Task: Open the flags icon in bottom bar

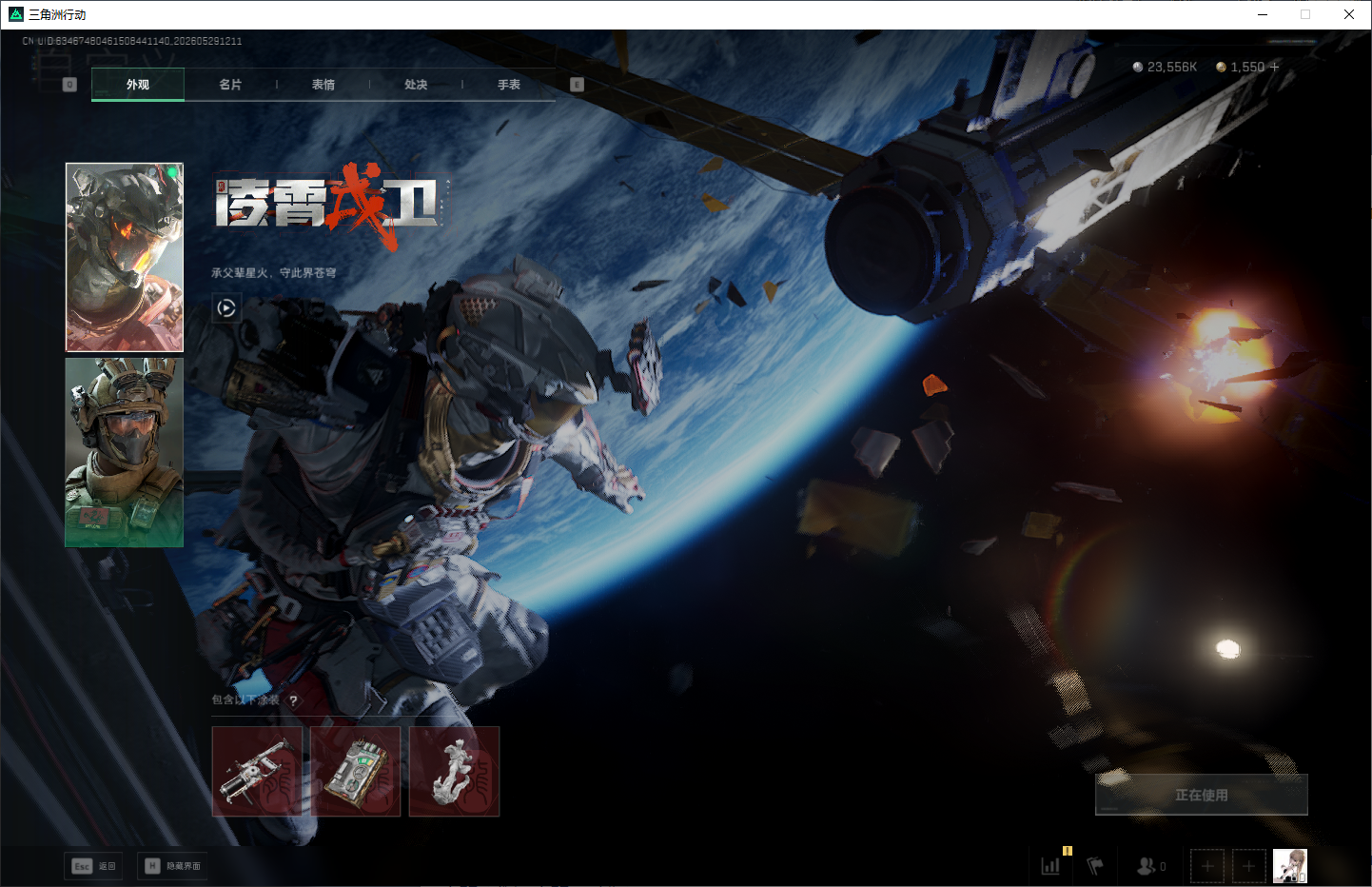Action: click(1095, 866)
